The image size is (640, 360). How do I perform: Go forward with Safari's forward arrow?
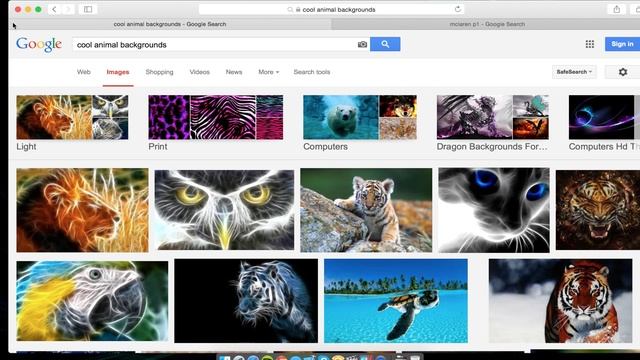68,9
